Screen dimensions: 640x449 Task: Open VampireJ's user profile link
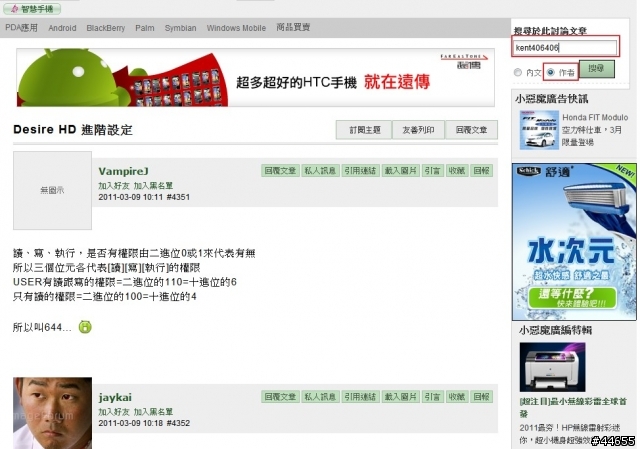[x=123, y=171]
